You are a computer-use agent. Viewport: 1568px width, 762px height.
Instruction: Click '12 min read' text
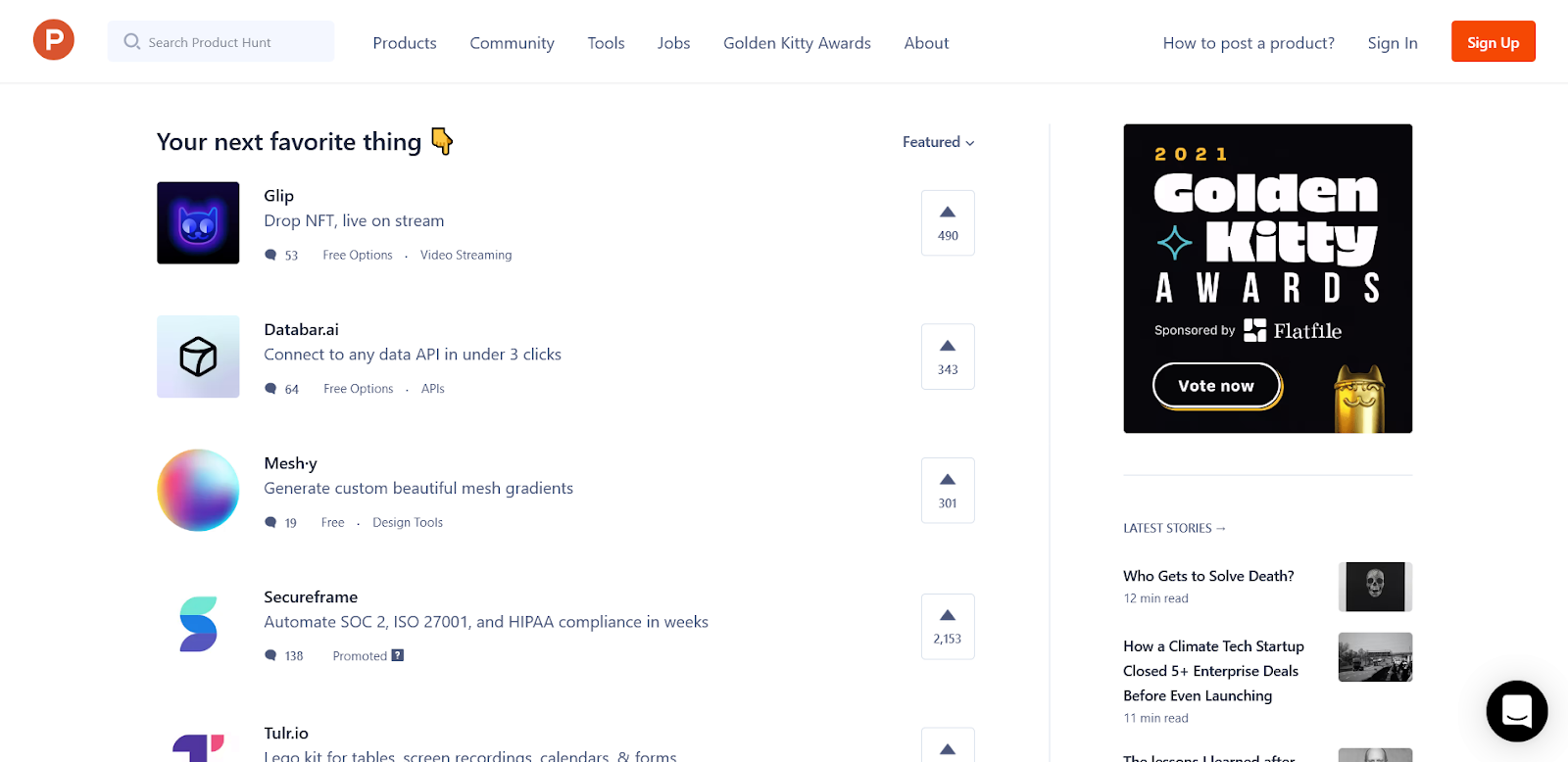point(1155,598)
